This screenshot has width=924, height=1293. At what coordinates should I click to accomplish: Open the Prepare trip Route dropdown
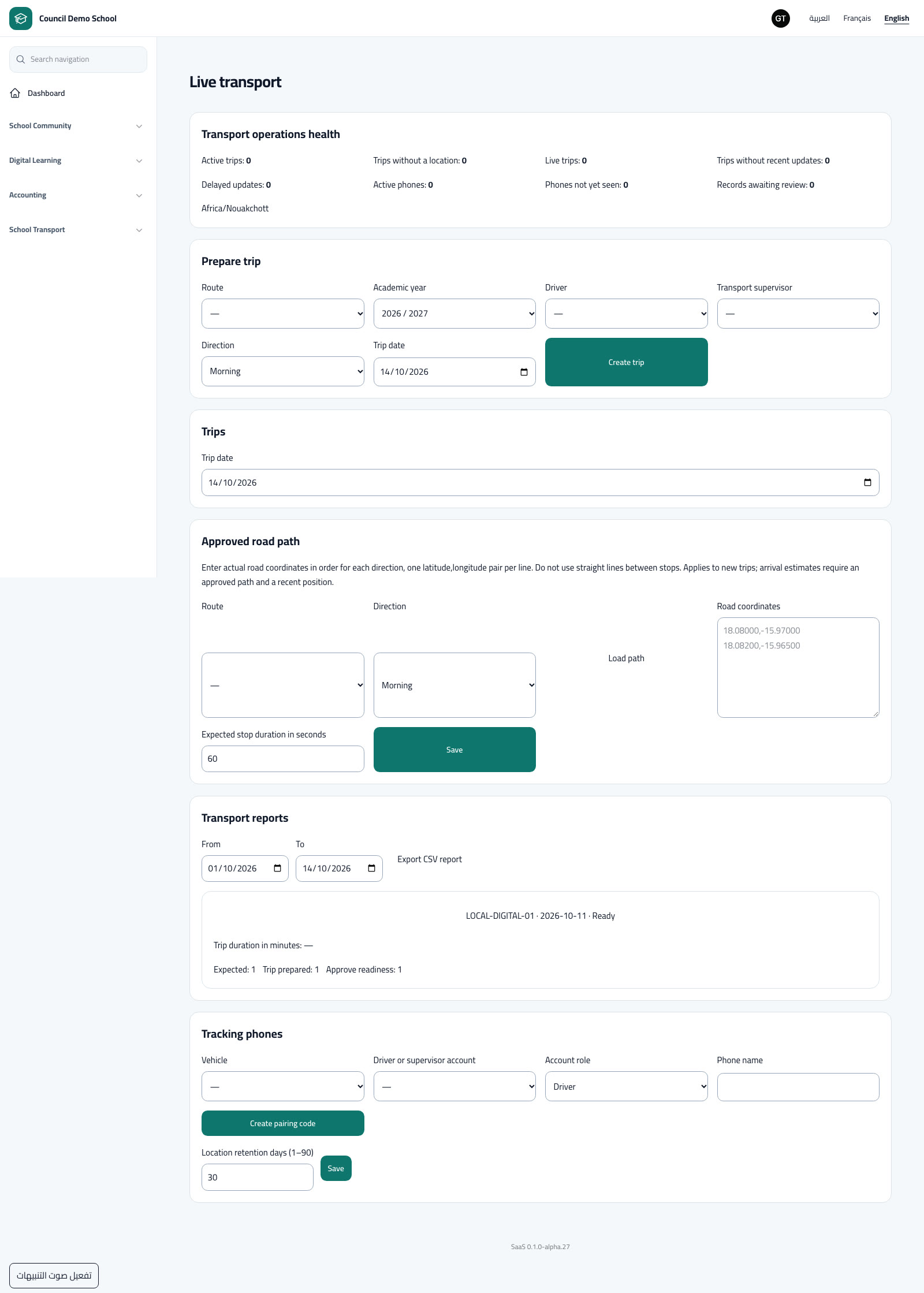pos(282,314)
